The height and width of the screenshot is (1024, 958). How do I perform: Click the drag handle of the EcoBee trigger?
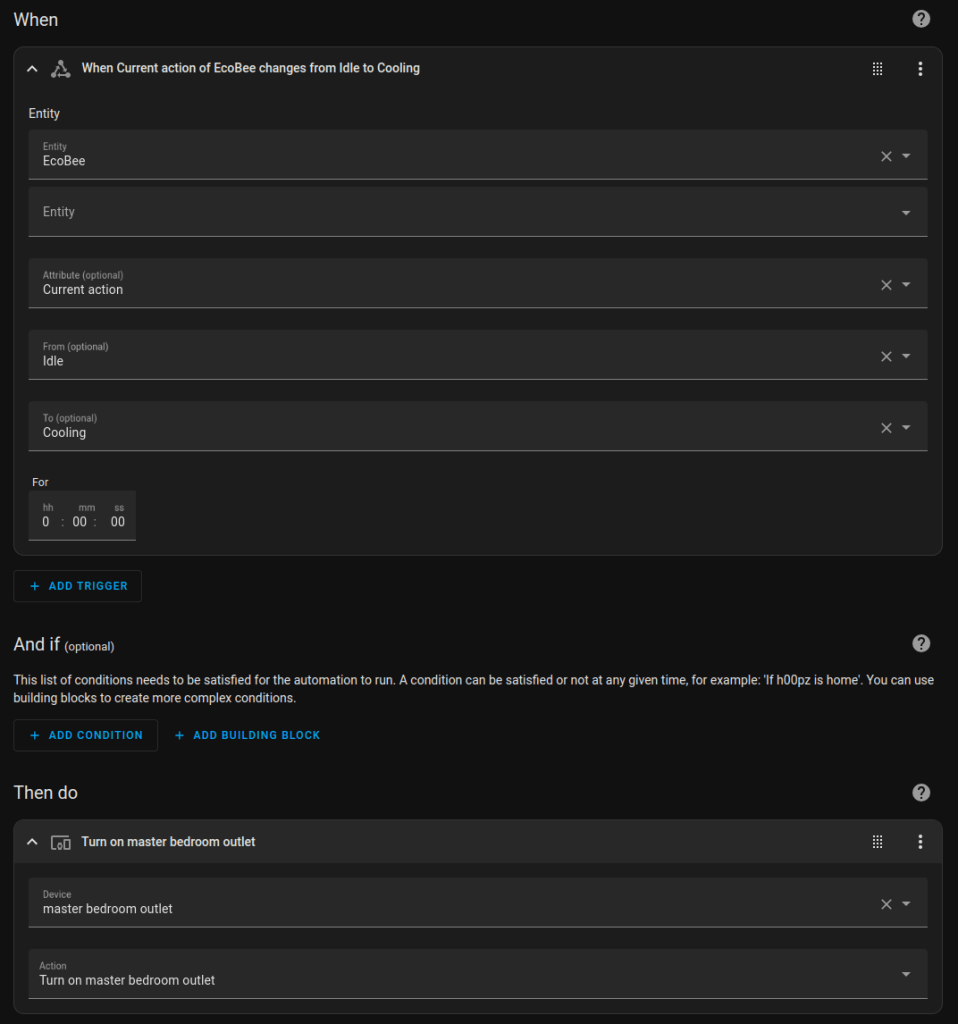click(877, 69)
